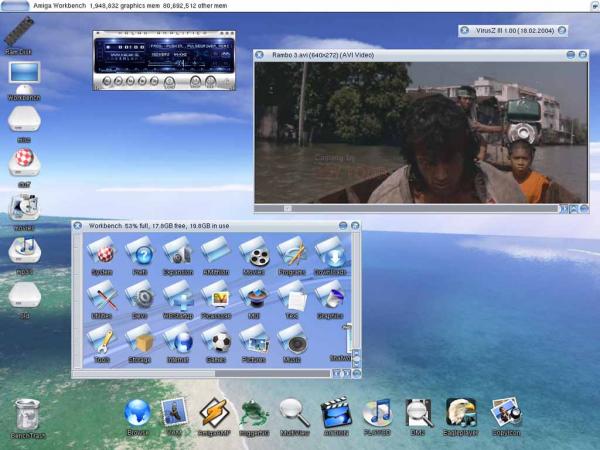Click stop button in audio player

[x=142, y=81]
